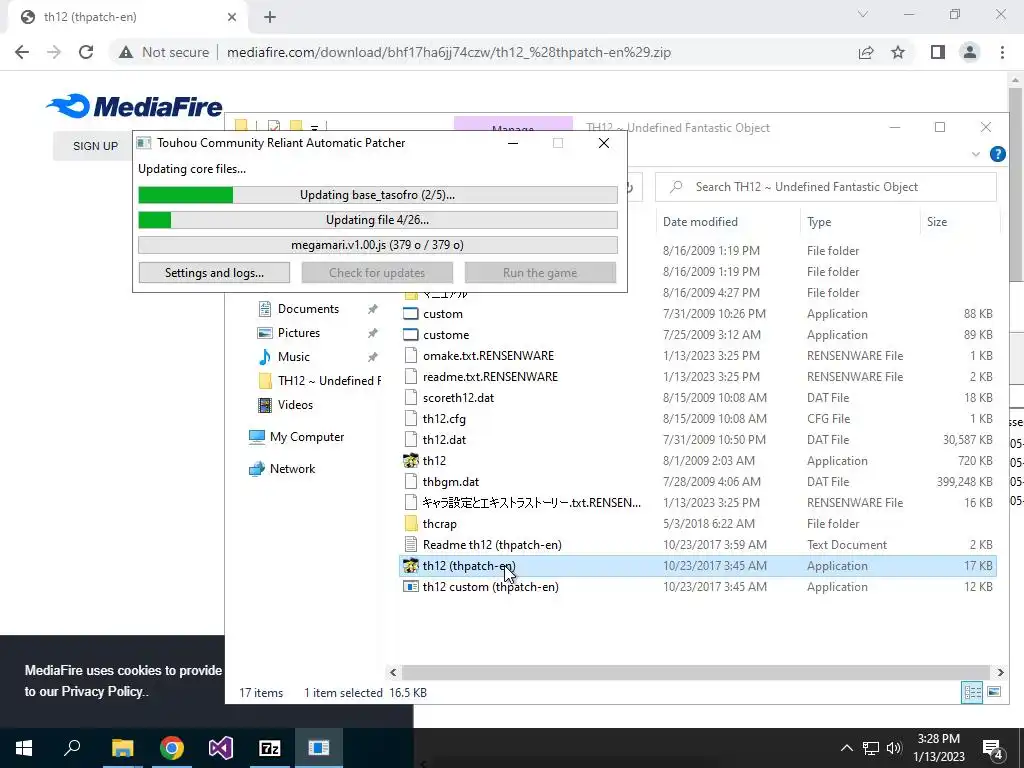Click Settings and logs button

[214, 273]
